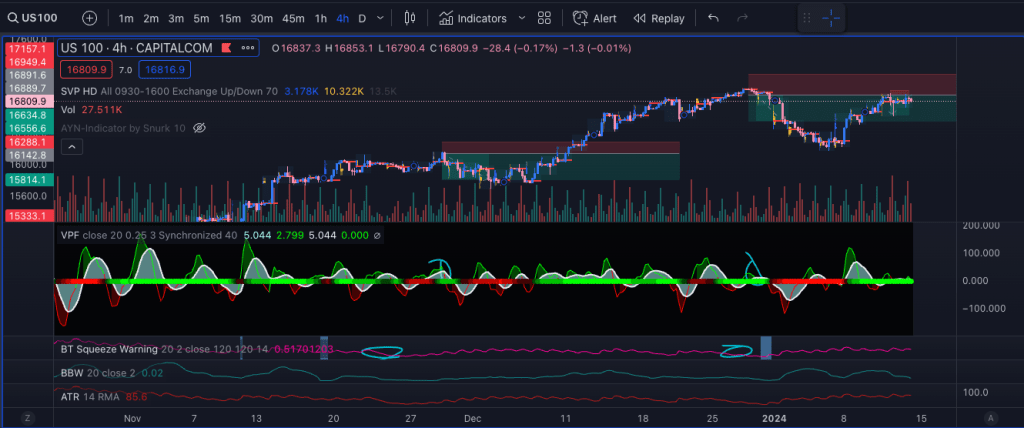Click the redo arrow
Image resolution: width=1024 pixels, height=428 pixels.
click(x=742, y=18)
